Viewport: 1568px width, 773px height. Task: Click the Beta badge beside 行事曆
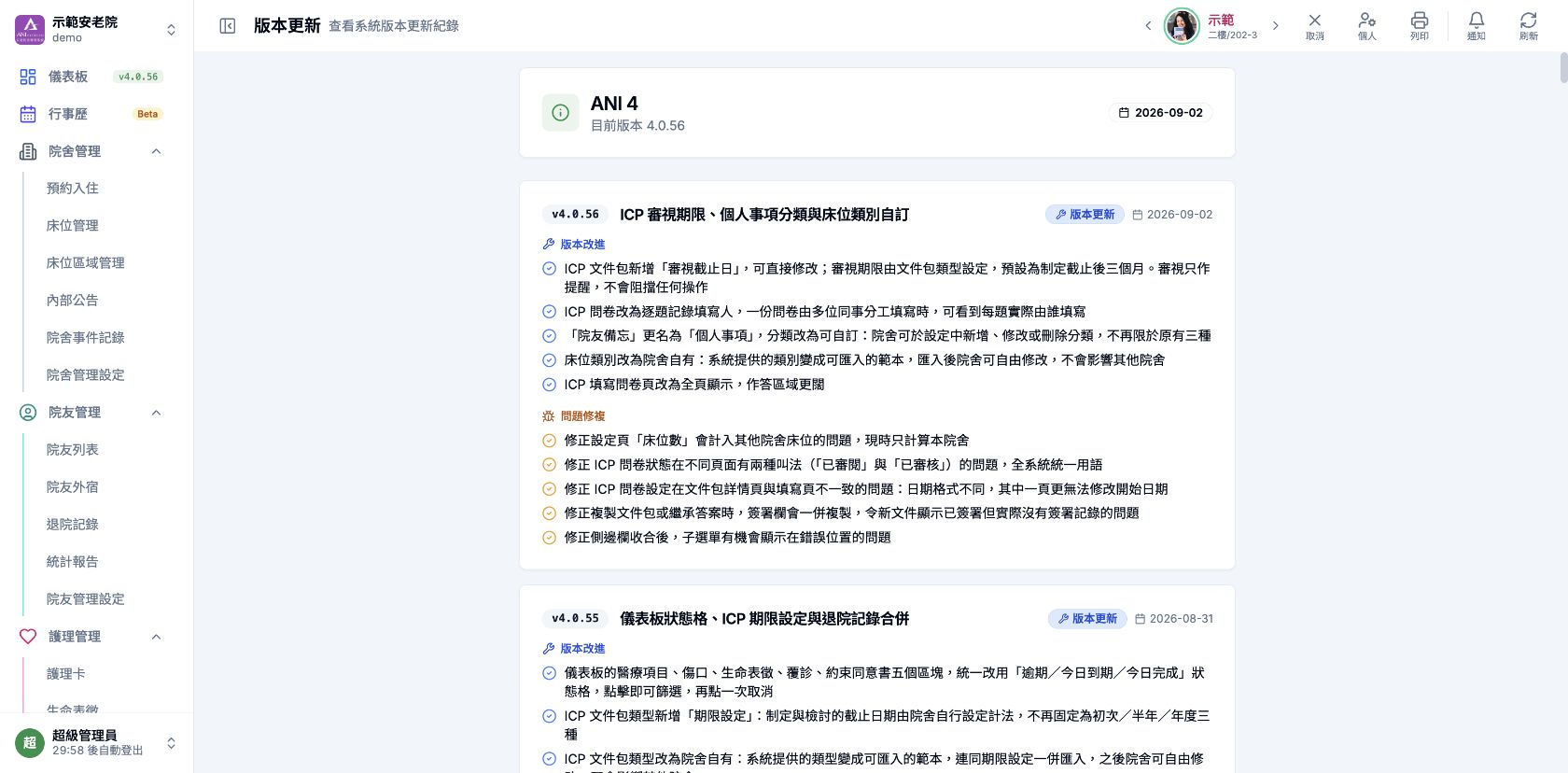click(147, 114)
